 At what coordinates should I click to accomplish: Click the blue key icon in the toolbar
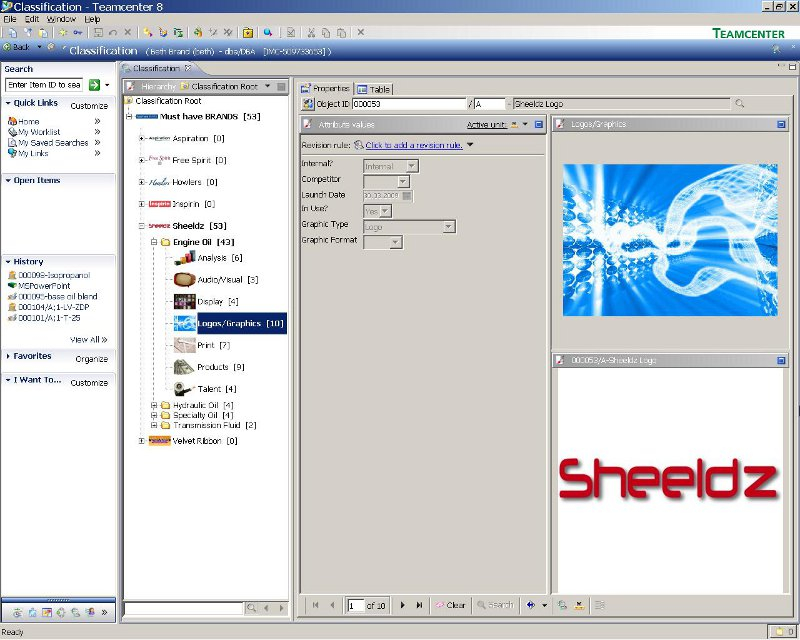click(78, 33)
